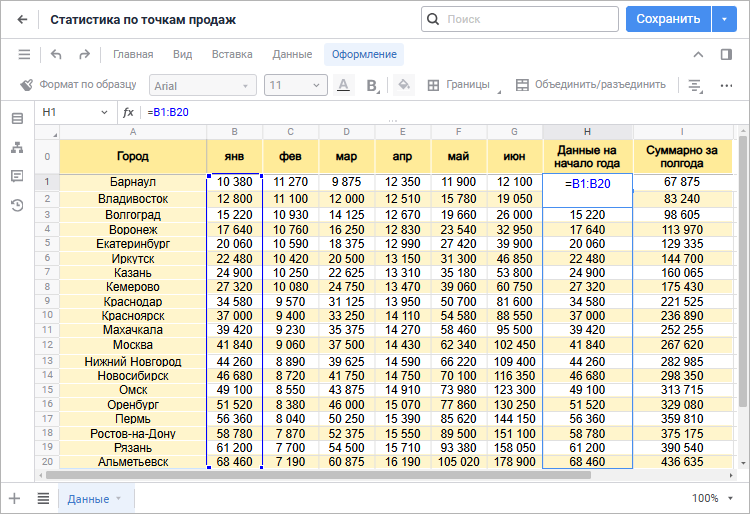Open the structure icon in left sidebar
This screenshot has width=750, height=514.
[x=17, y=147]
